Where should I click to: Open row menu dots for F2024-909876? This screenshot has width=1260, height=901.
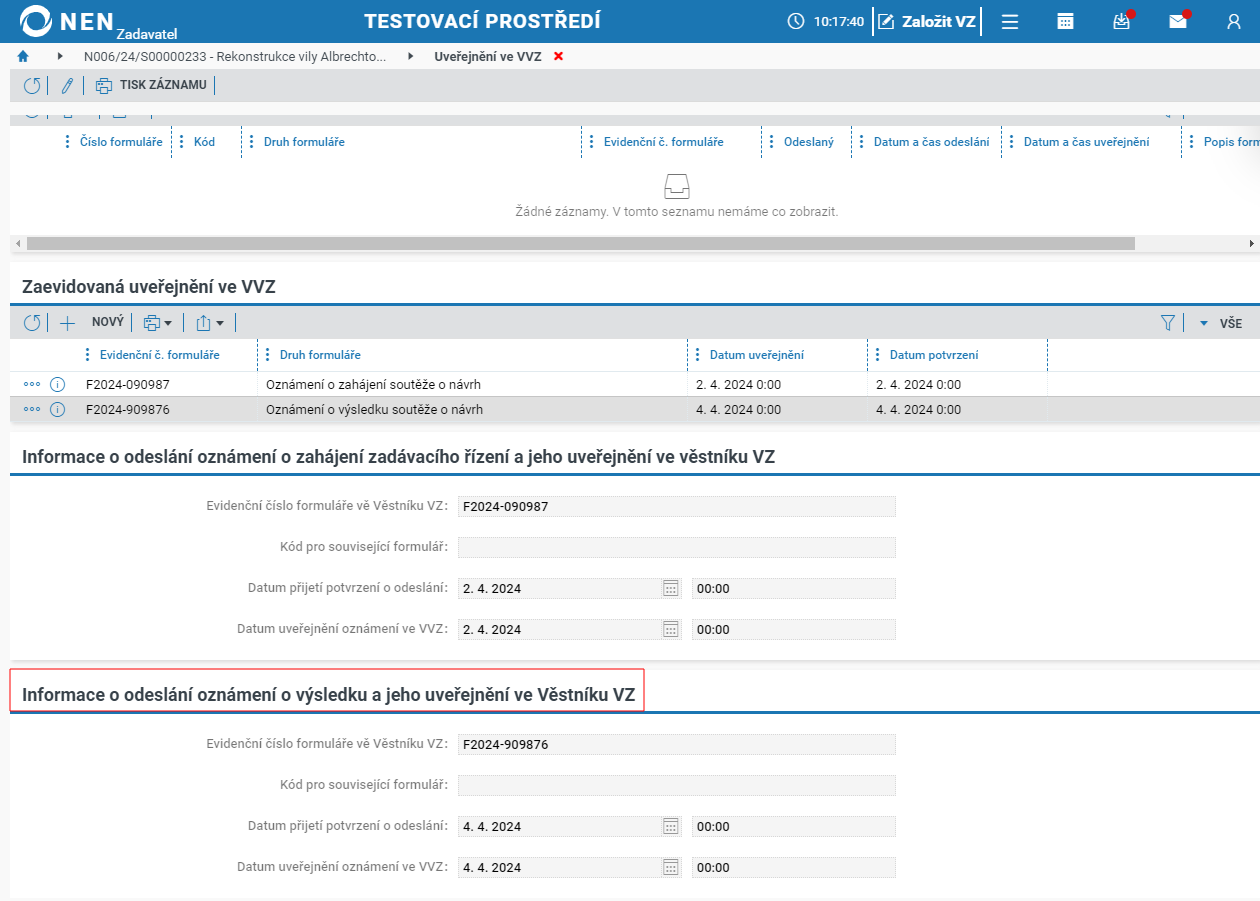click(x=32, y=409)
